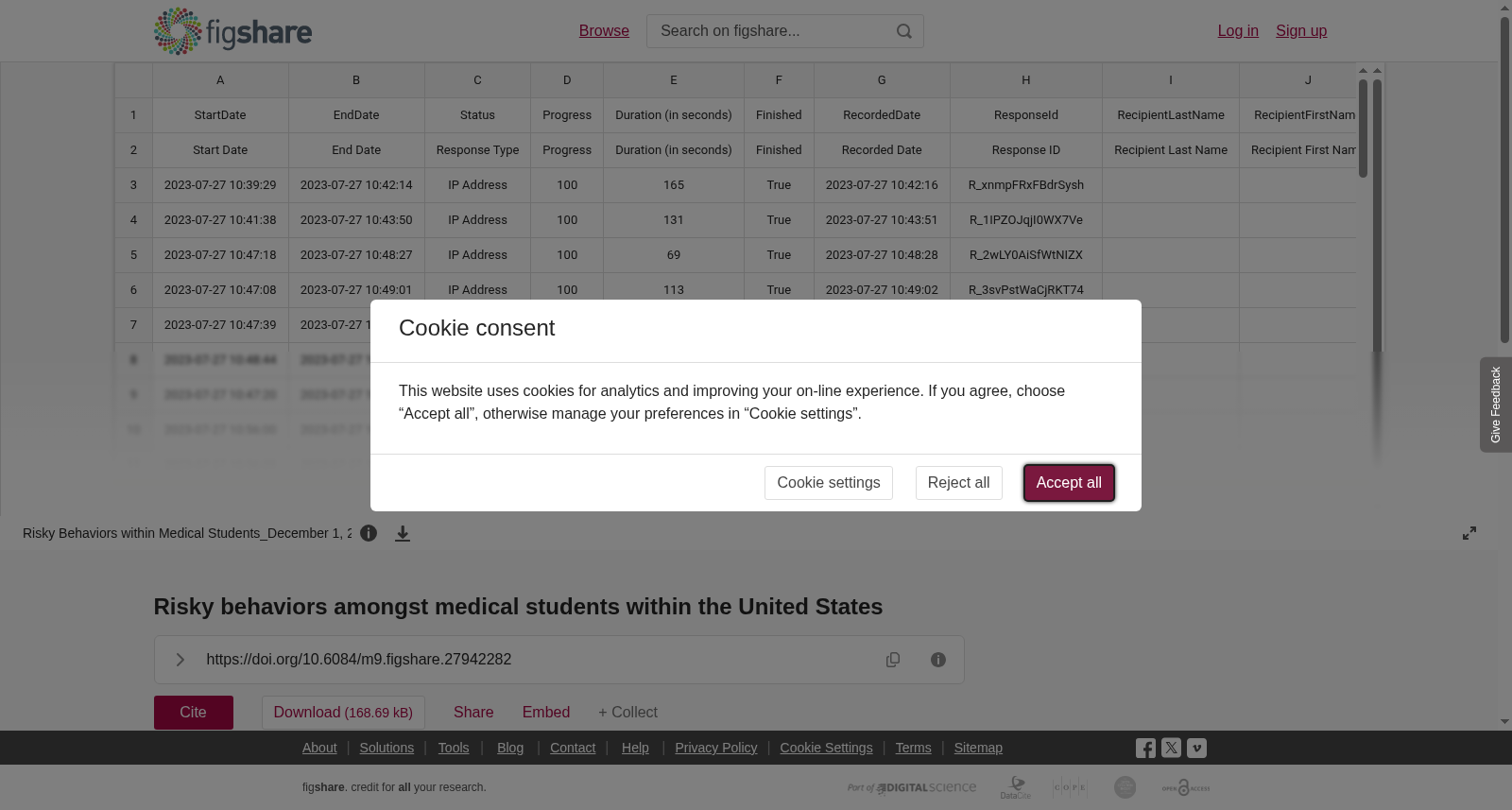Click the search magnifier icon

pos(904,31)
